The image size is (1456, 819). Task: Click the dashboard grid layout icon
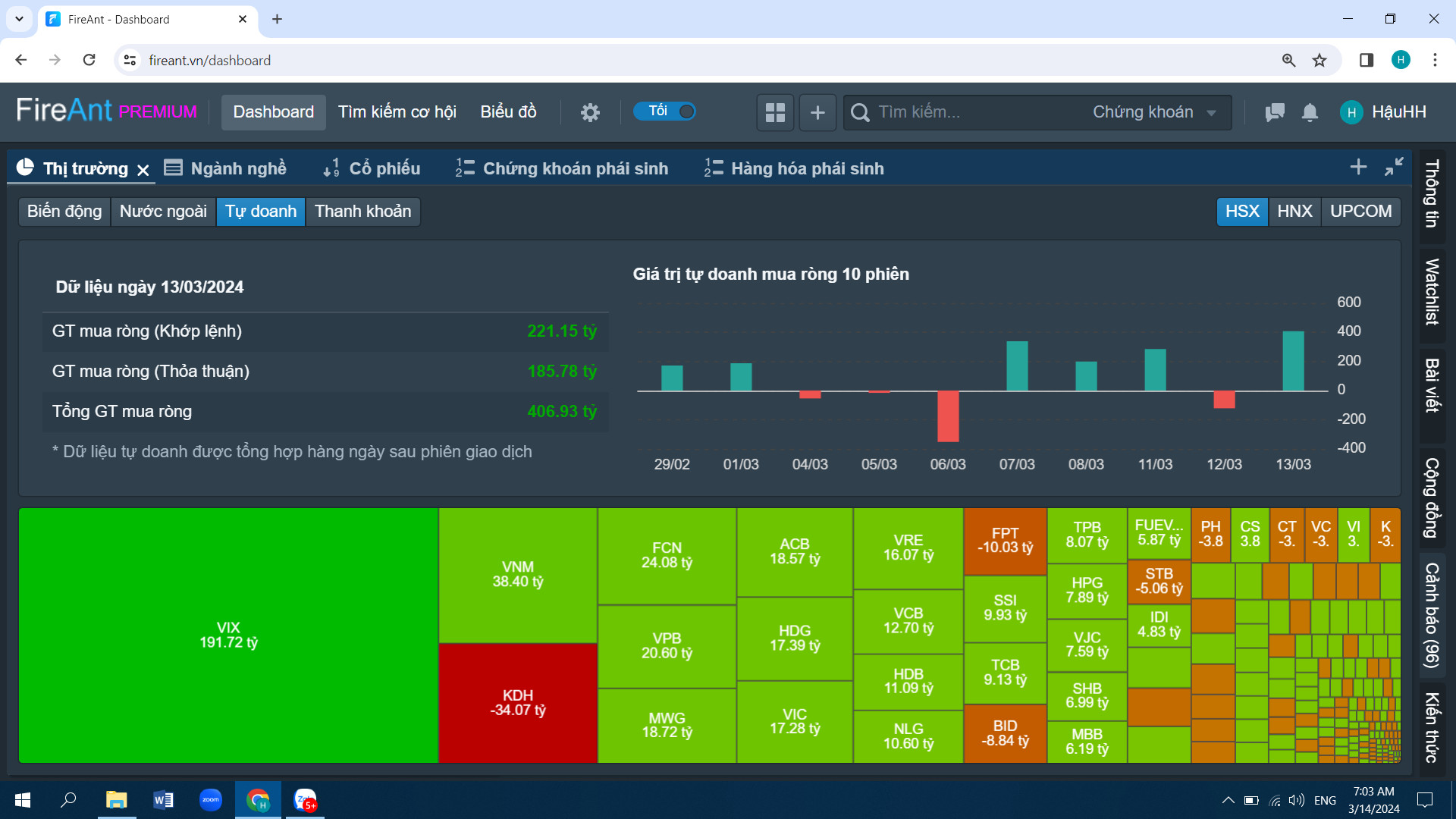[775, 112]
